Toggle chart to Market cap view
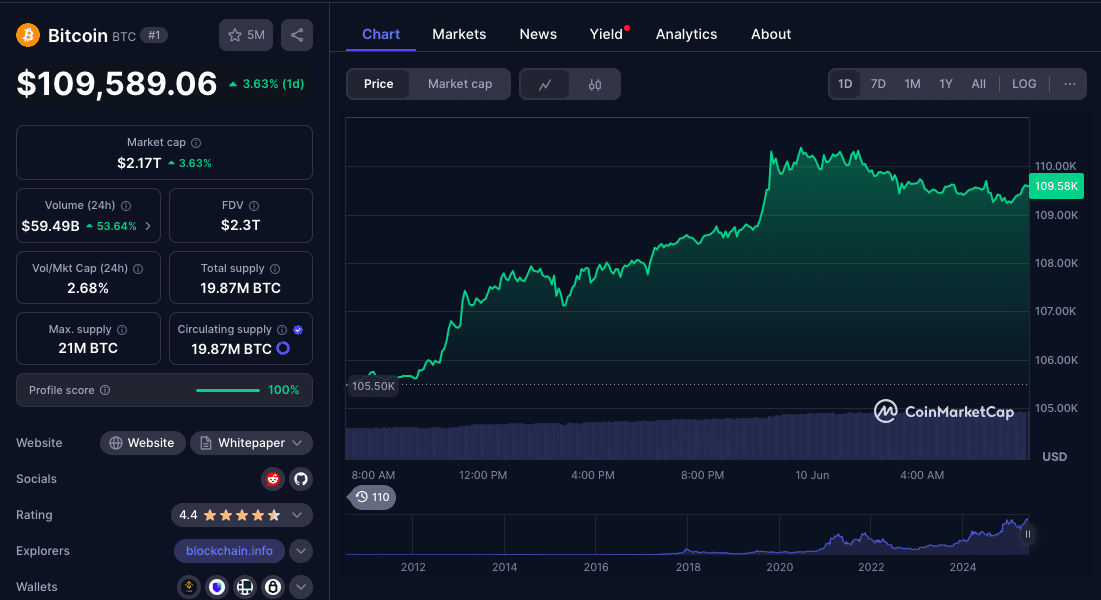Viewport: 1101px width, 600px height. coord(460,84)
